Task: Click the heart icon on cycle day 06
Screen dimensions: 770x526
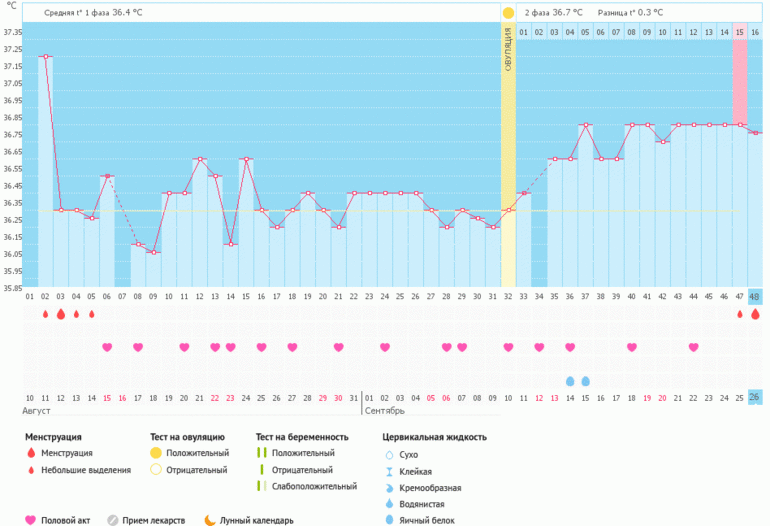Action: (107, 347)
